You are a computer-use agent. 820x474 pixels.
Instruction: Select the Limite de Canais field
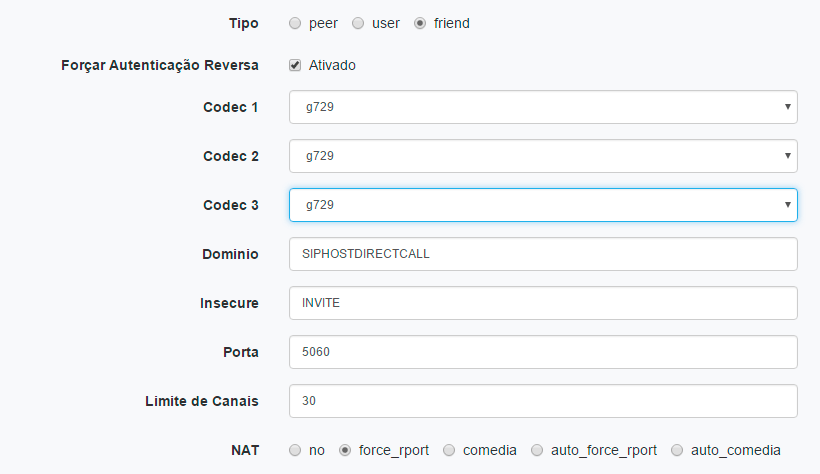pos(543,401)
